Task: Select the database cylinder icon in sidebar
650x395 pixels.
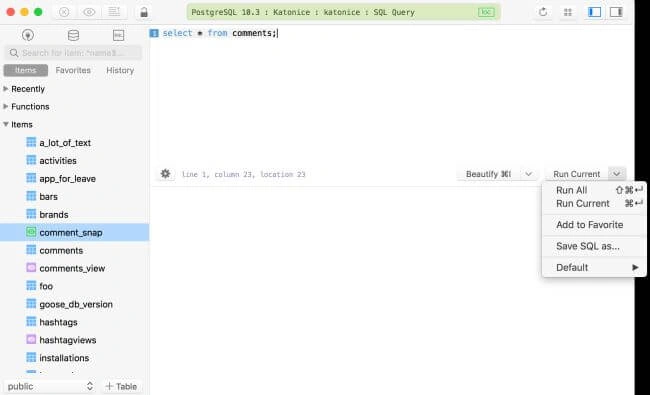Action: [x=73, y=35]
